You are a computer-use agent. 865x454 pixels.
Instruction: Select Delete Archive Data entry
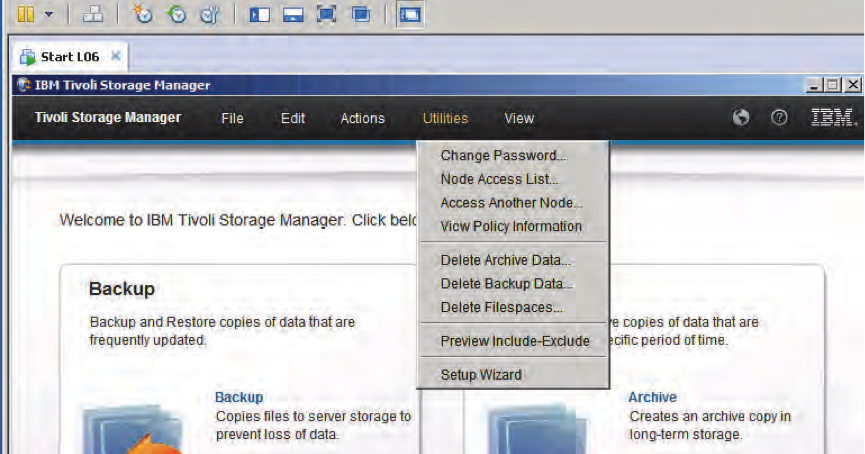[x=513, y=260]
